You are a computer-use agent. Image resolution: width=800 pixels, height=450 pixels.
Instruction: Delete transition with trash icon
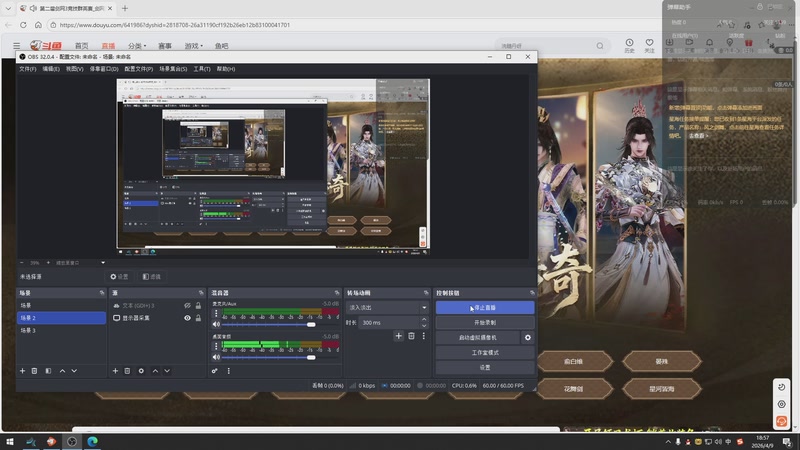(x=411, y=336)
